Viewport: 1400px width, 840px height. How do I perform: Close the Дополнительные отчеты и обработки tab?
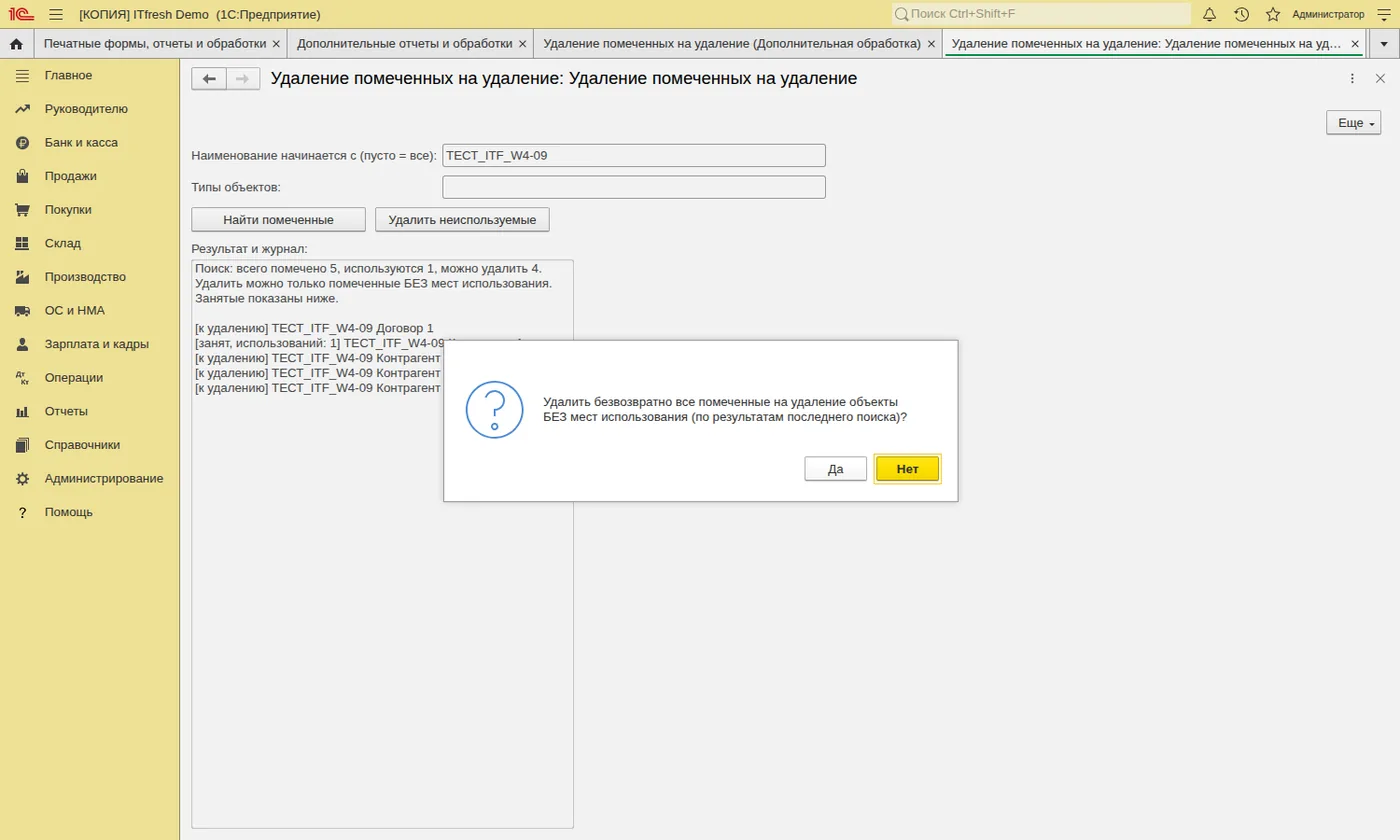pyautogui.click(x=522, y=44)
